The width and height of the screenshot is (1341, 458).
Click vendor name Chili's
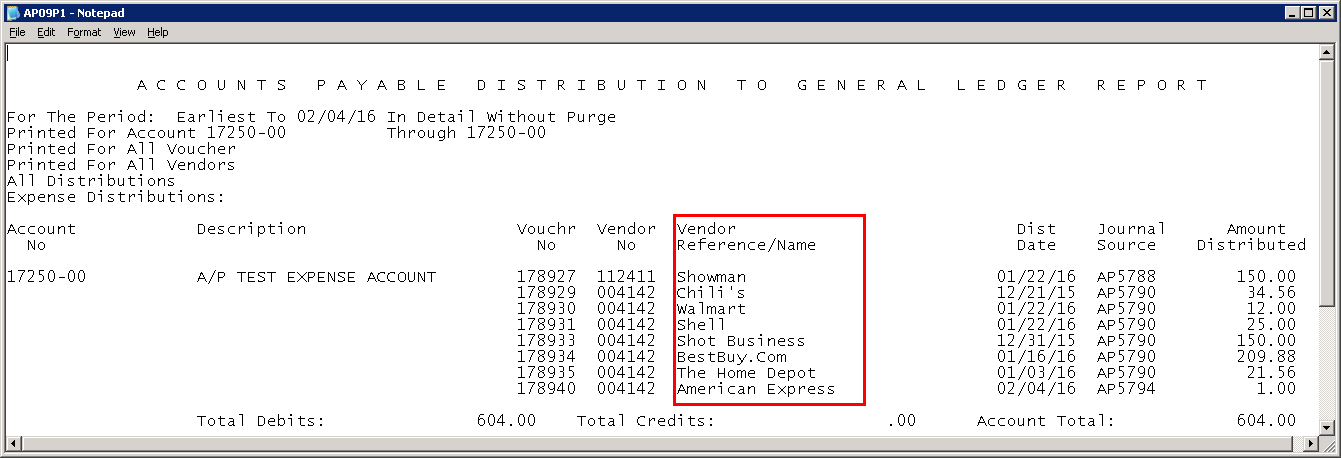click(711, 293)
